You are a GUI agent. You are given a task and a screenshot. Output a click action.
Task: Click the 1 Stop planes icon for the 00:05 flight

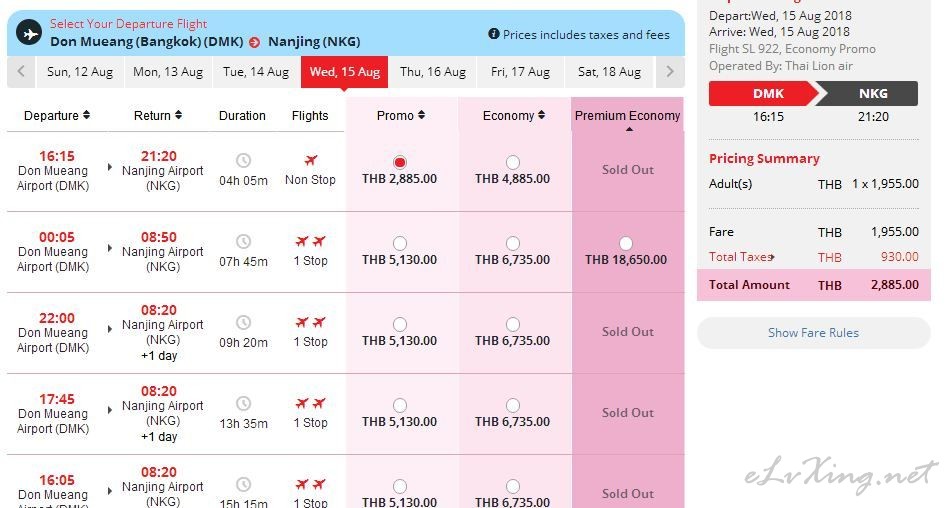tap(310, 241)
